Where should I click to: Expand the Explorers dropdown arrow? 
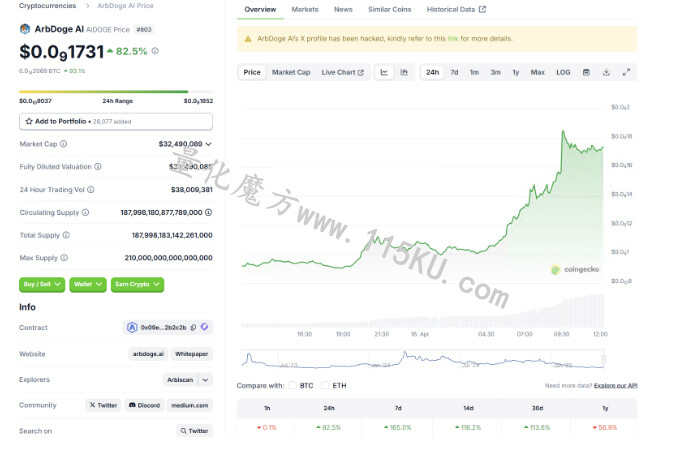point(205,380)
